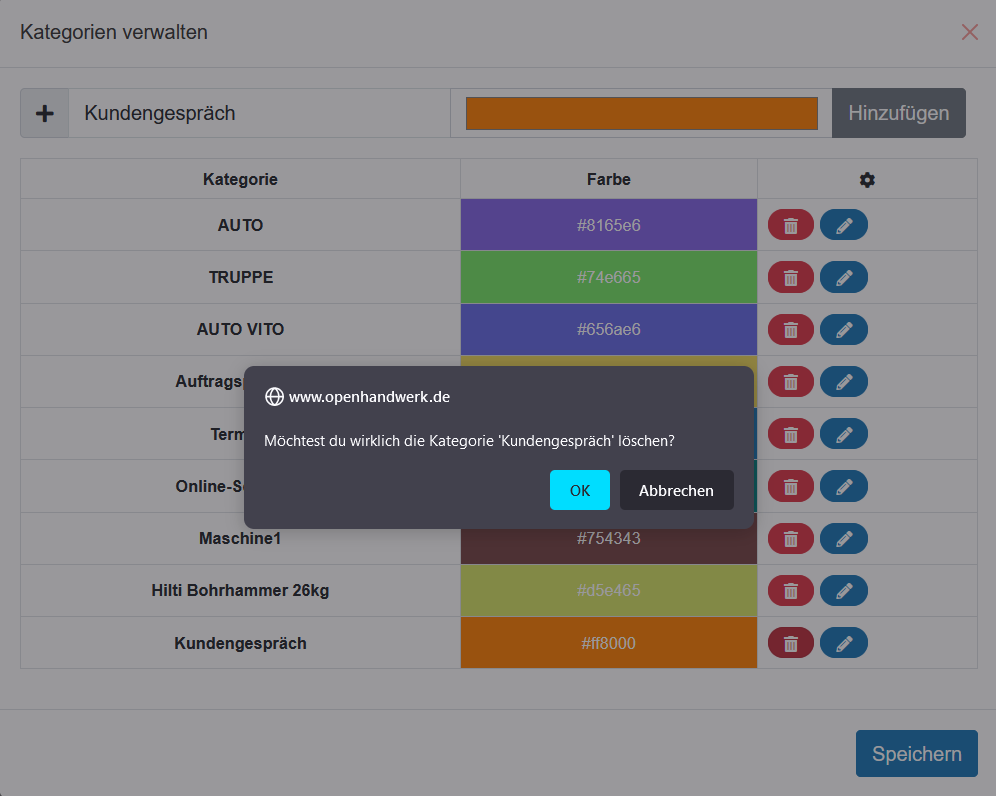The width and height of the screenshot is (996, 796).
Task: Edit the AUTO category with pencil icon
Action: click(x=844, y=225)
